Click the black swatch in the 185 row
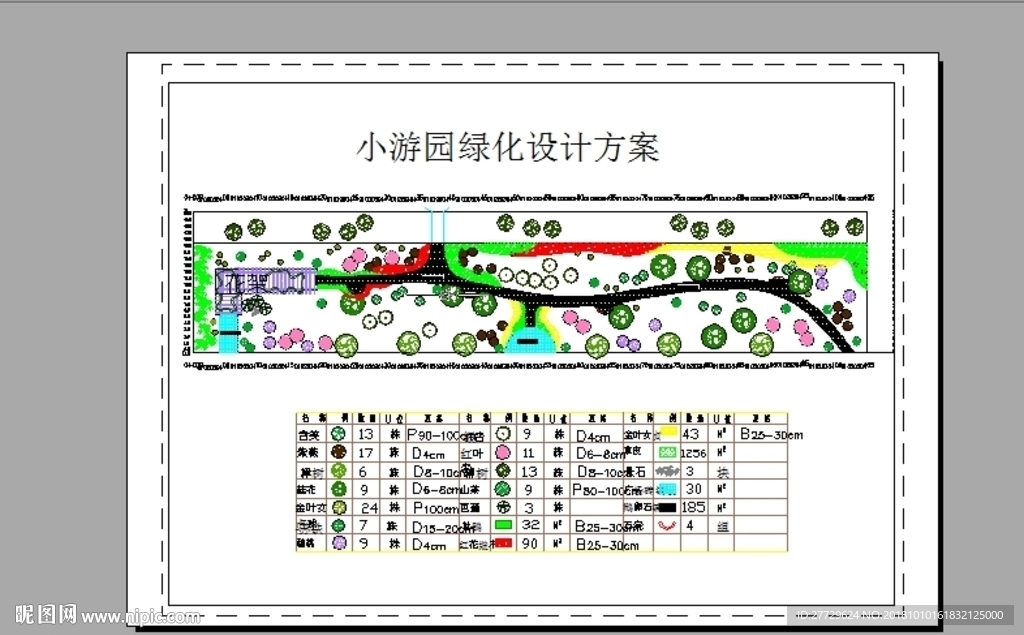Image resolution: width=1024 pixels, height=635 pixels. coord(667,507)
